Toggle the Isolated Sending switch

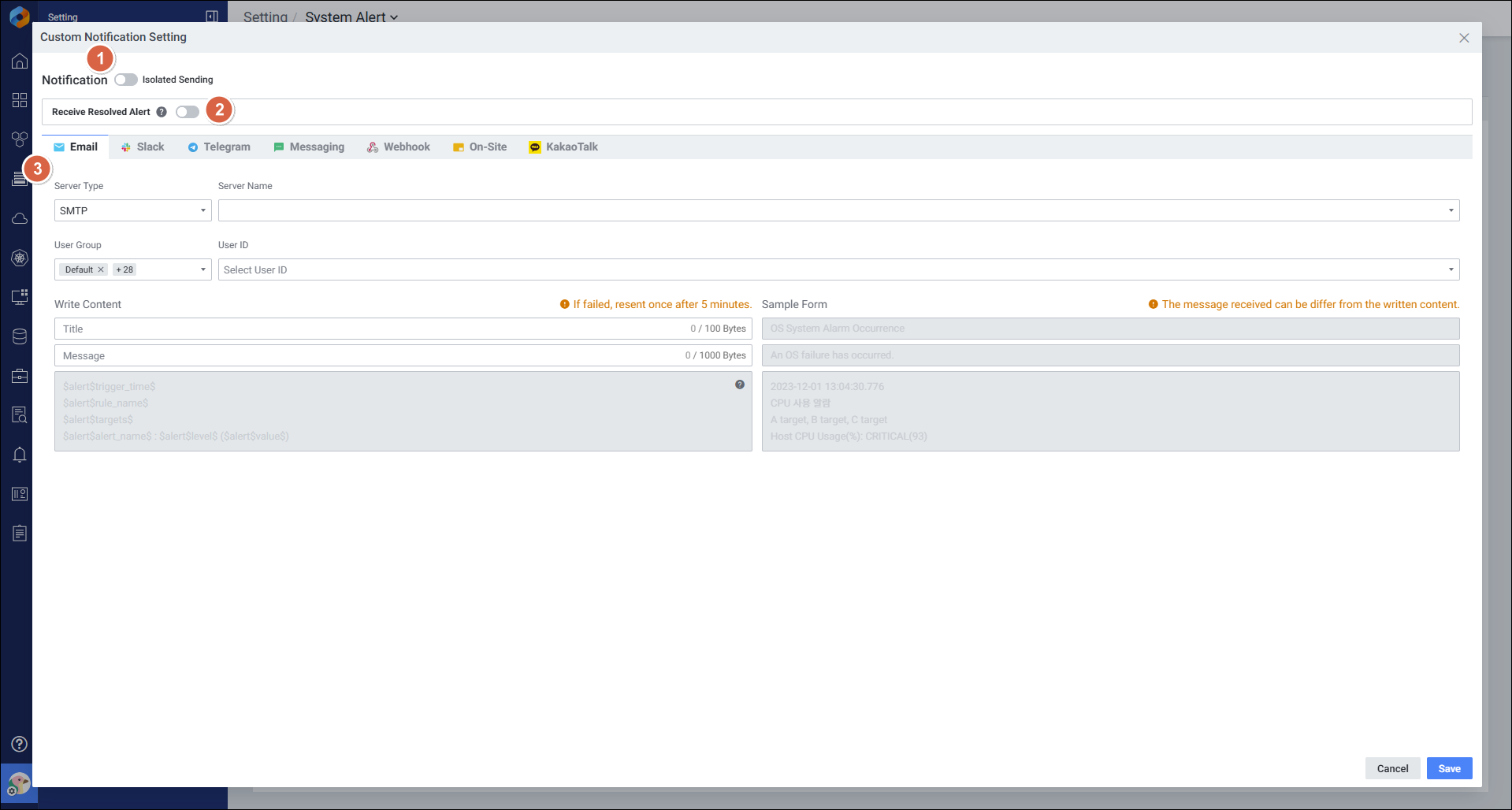[126, 80]
